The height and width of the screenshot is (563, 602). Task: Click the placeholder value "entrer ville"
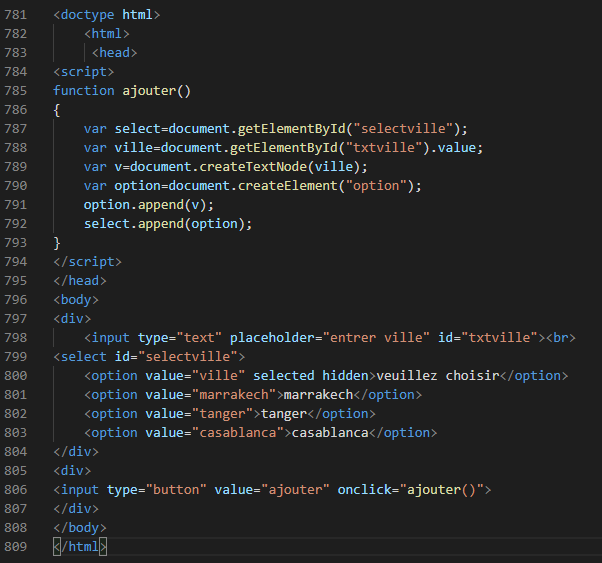tap(376, 338)
